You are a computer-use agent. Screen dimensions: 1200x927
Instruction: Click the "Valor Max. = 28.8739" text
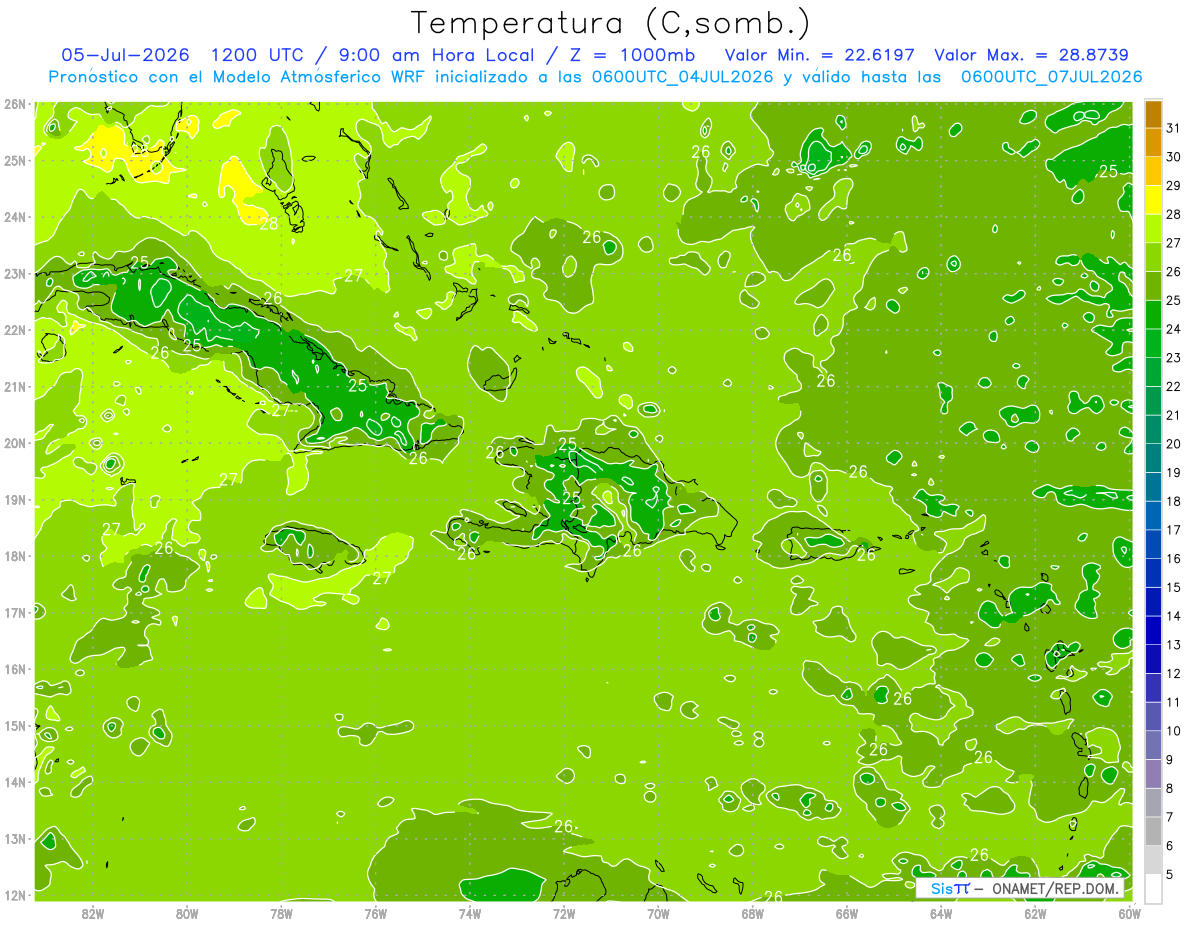pyautogui.click(x=1034, y=55)
